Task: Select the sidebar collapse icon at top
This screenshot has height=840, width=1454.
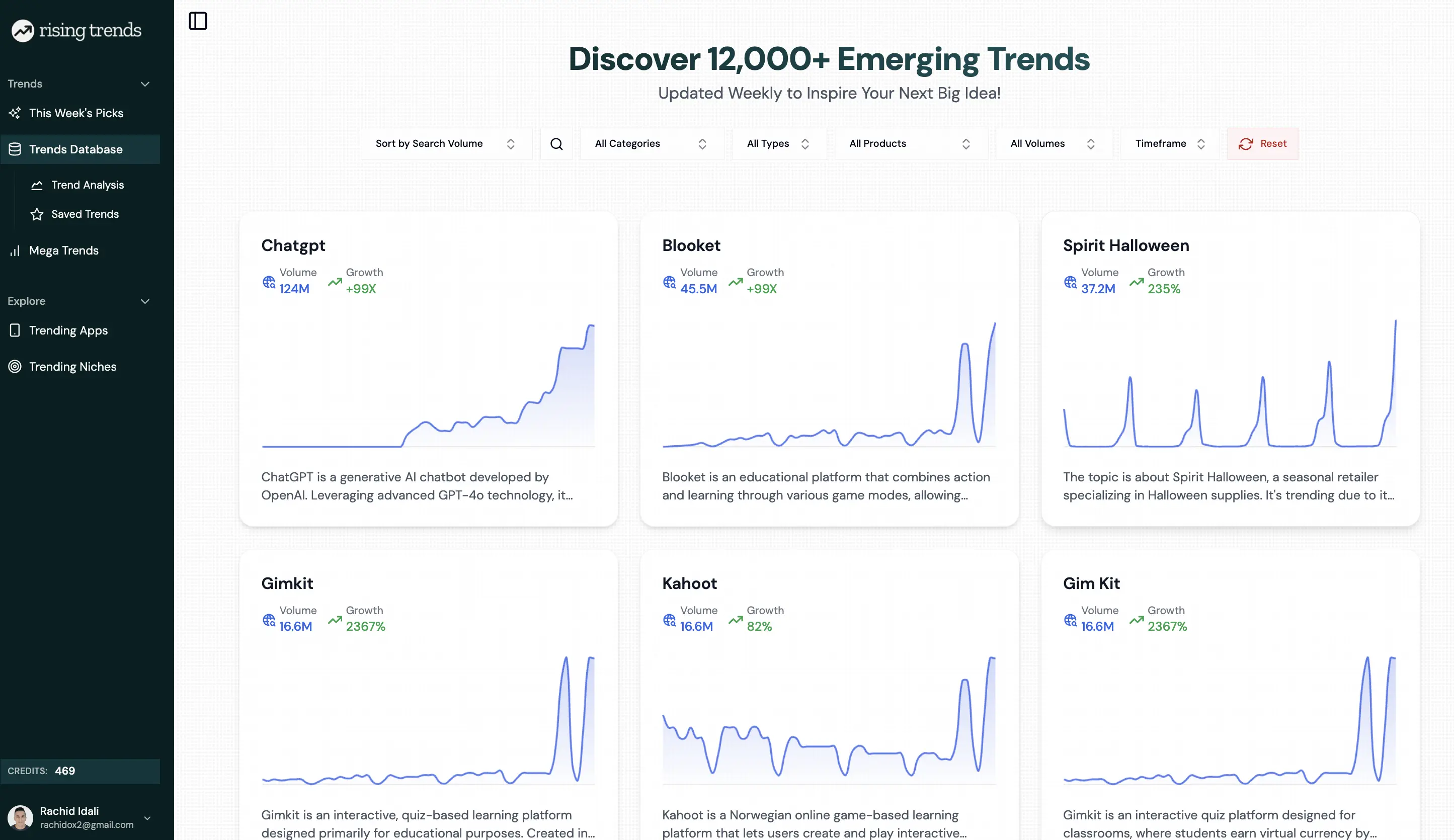Action: tap(198, 21)
